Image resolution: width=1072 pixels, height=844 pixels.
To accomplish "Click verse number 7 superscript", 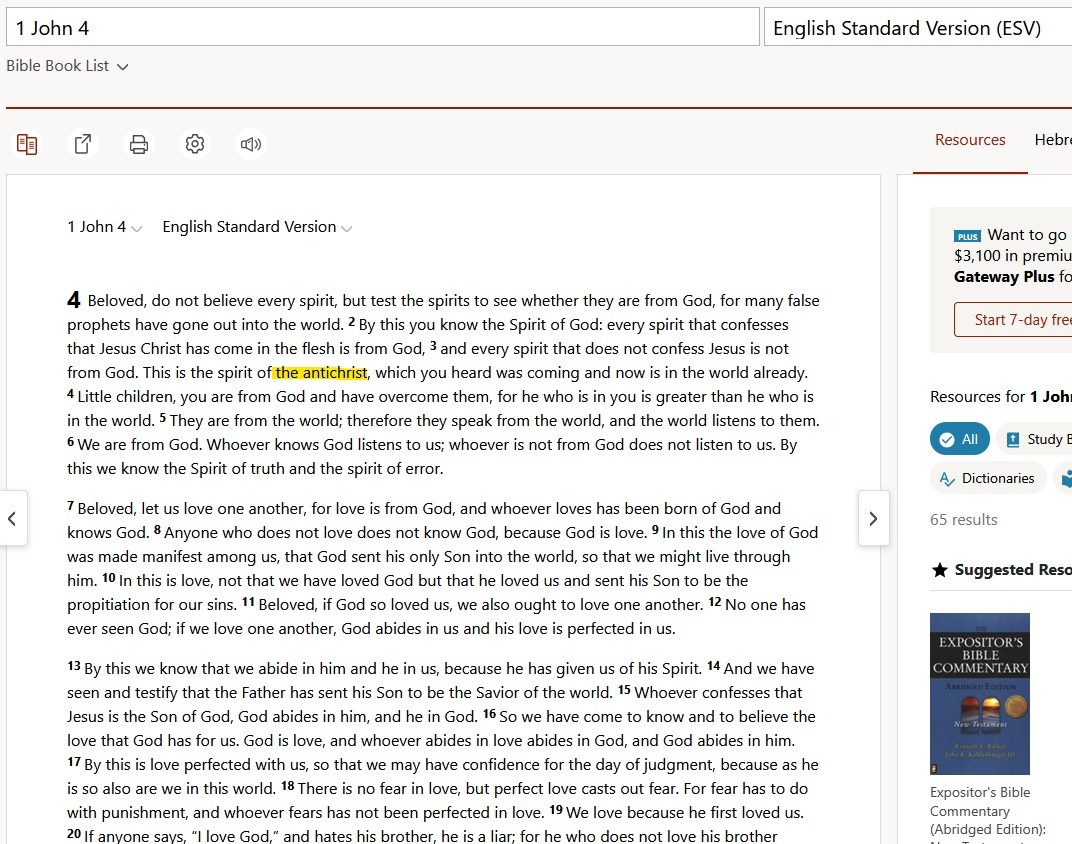I will 70,506.
